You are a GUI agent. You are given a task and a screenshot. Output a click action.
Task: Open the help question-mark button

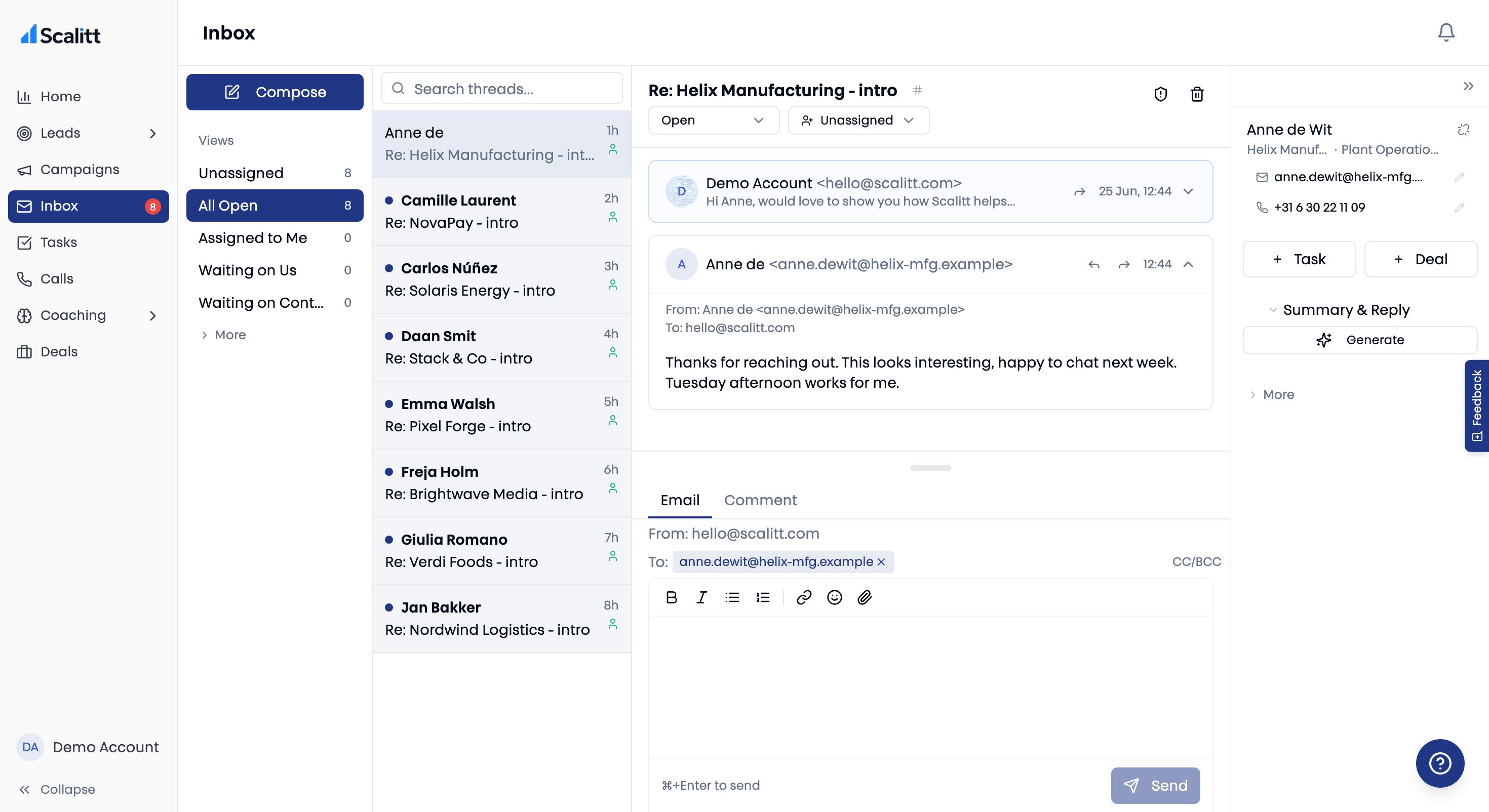[1439, 763]
